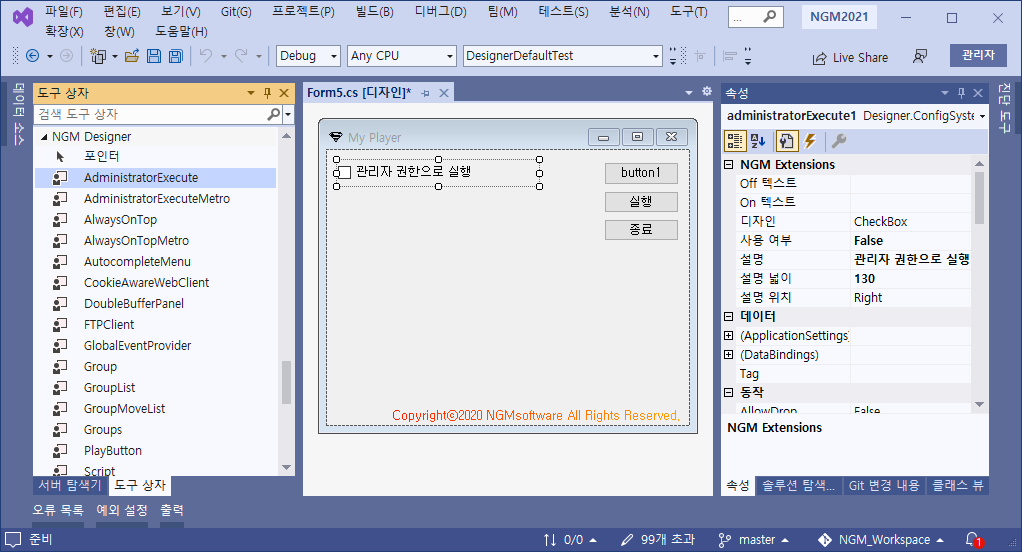
Task: Click the 준비 status feedback icon
Action: (13, 540)
